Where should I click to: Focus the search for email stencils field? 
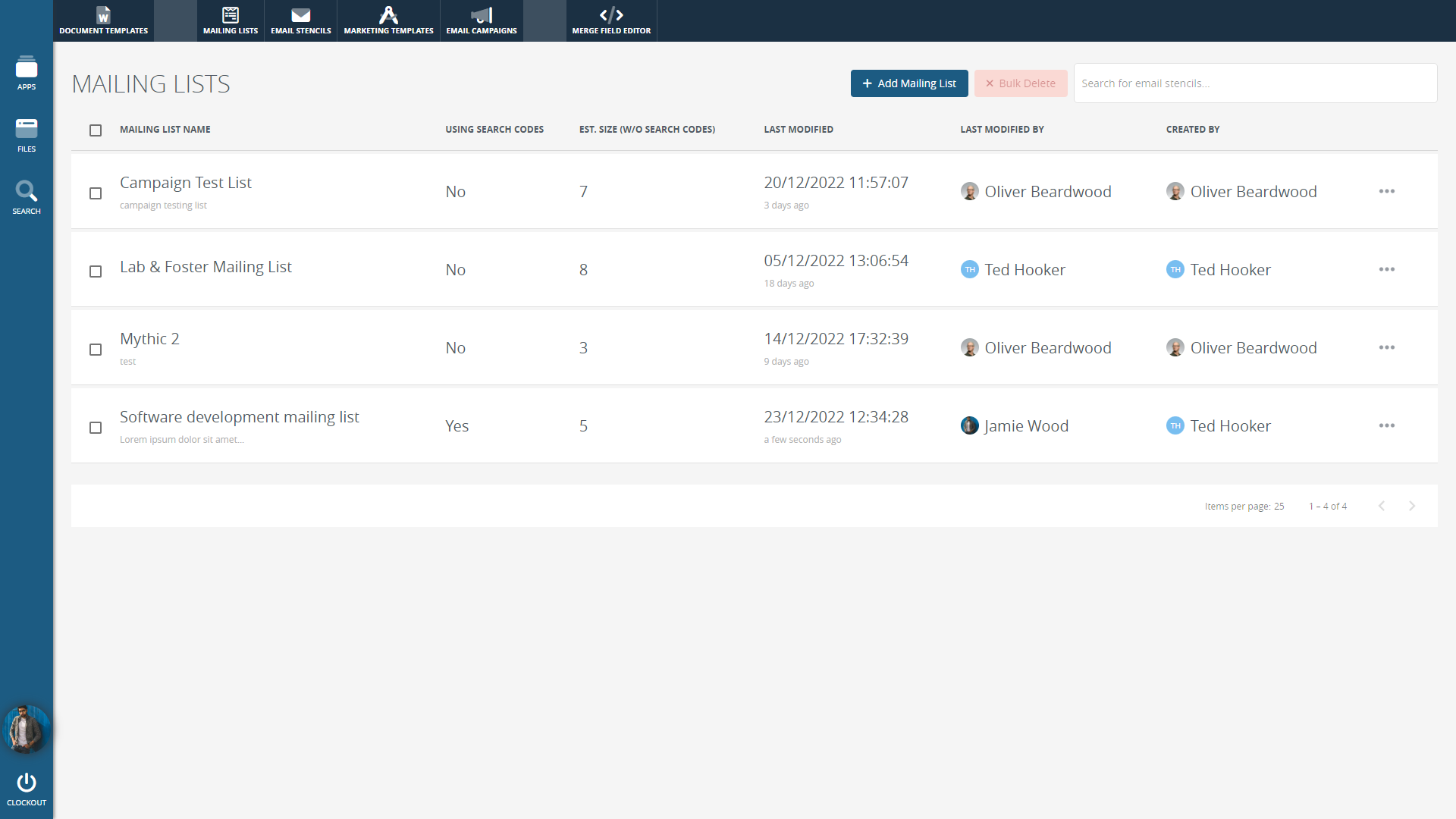click(1255, 83)
